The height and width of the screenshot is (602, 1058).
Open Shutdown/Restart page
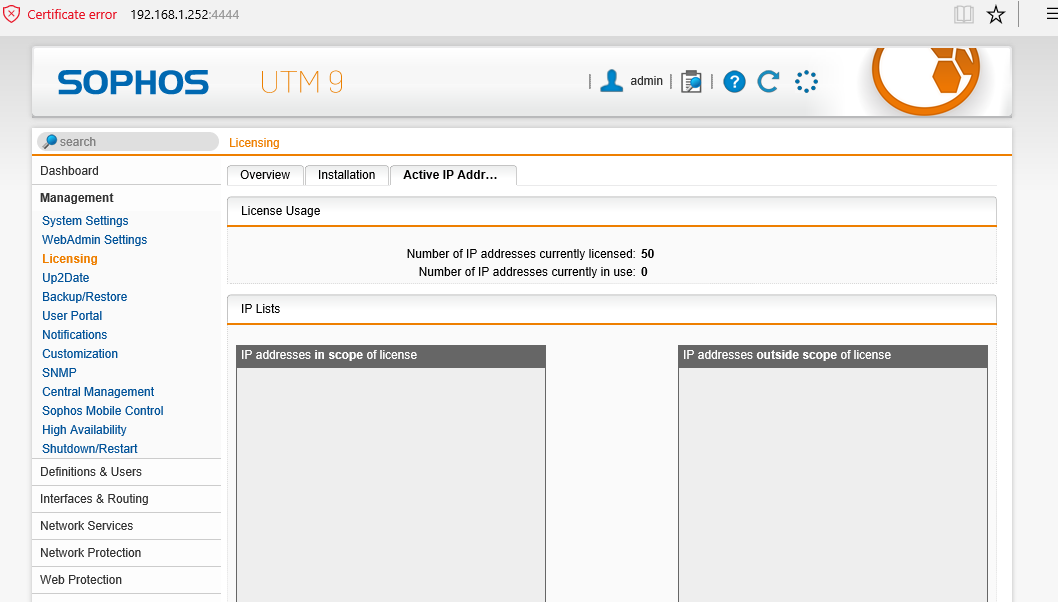(90, 448)
